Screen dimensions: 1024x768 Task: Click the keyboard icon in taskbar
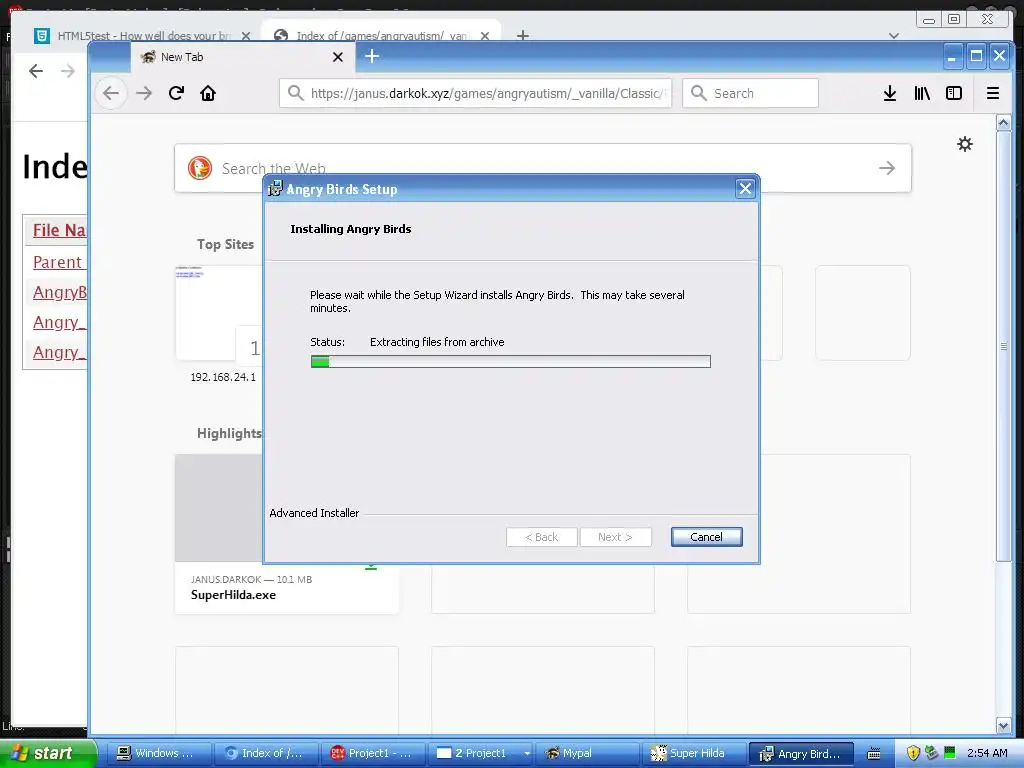pos(874,754)
